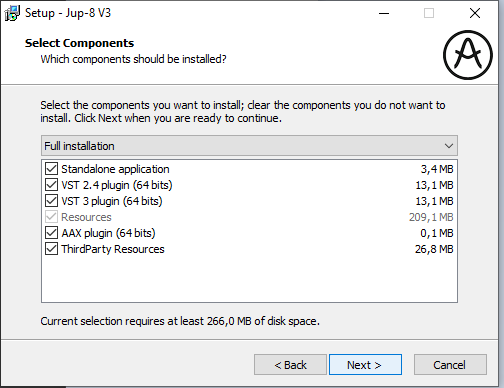This screenshot has width=504, height=388.
Task: Click the setup installer icon in title bar
Action: click(12, 13)
